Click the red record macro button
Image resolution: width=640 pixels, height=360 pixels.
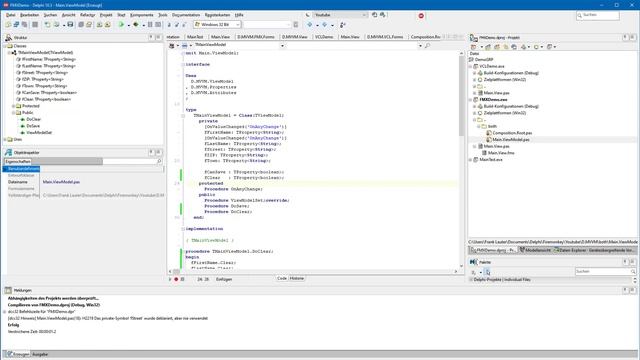(x=176, y=279)
